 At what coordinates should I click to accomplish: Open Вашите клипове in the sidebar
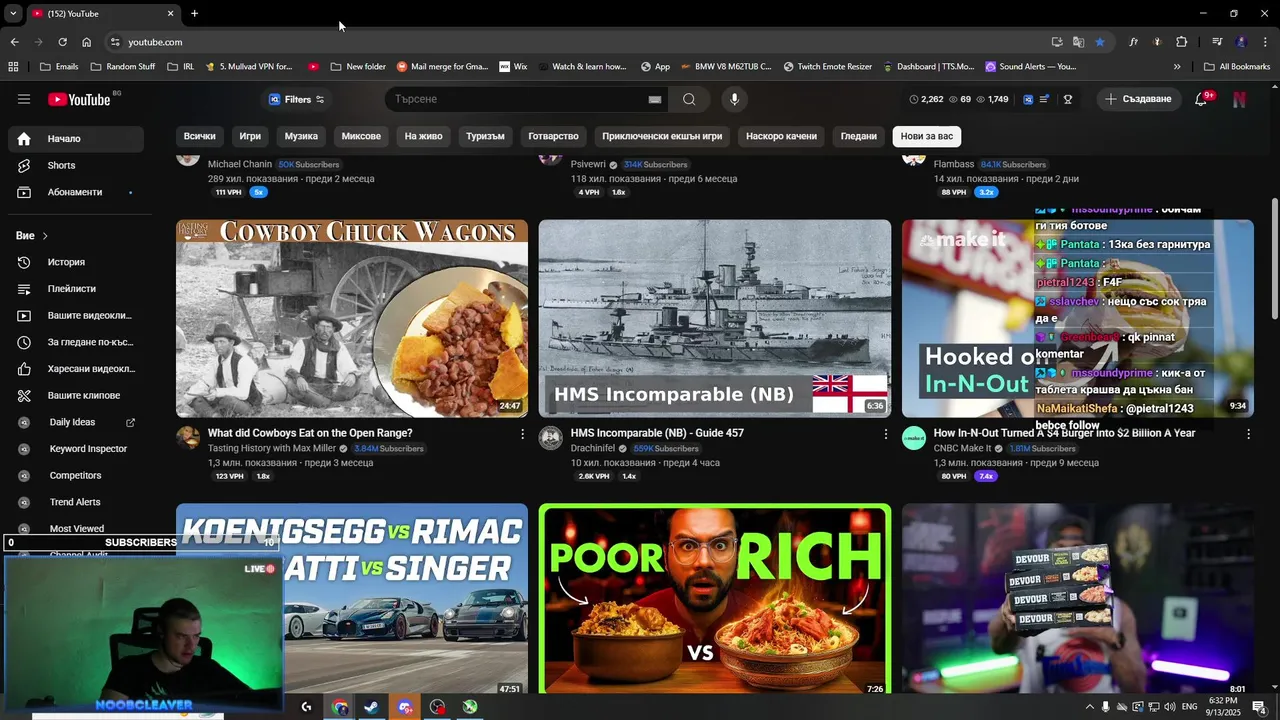click(x=76, y=395)
